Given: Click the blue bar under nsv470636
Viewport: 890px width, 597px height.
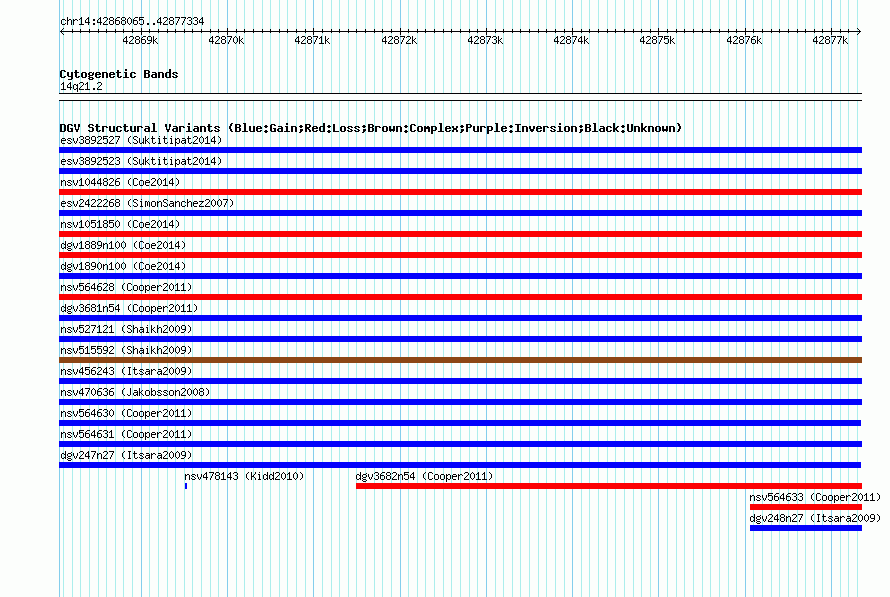Looking at the screenshot, I should pyautogui.click(x=460, y=402).
